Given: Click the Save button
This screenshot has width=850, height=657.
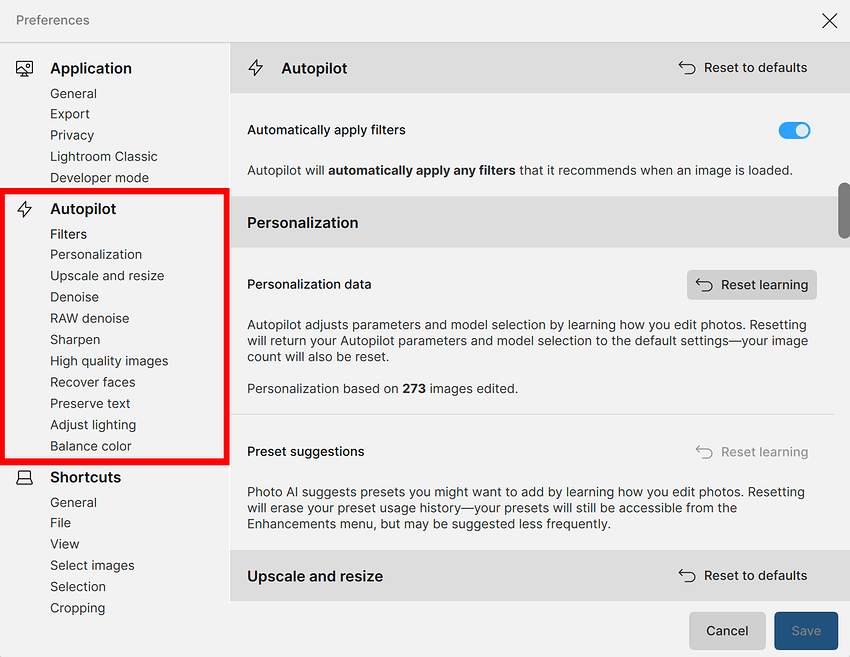Looking at the screenshot, I should [806, 631].
